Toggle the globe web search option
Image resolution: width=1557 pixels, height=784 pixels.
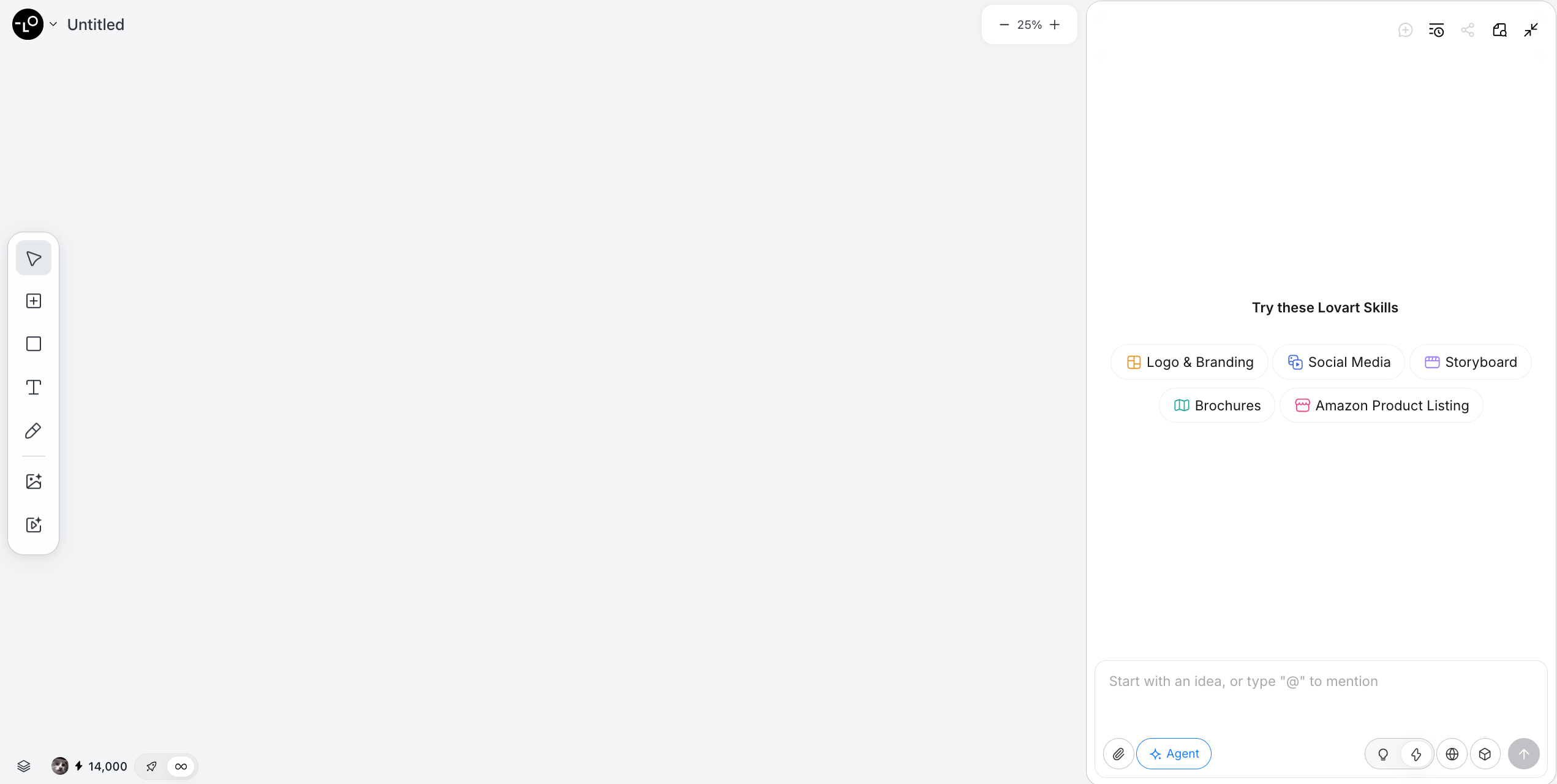[1452, 754]
